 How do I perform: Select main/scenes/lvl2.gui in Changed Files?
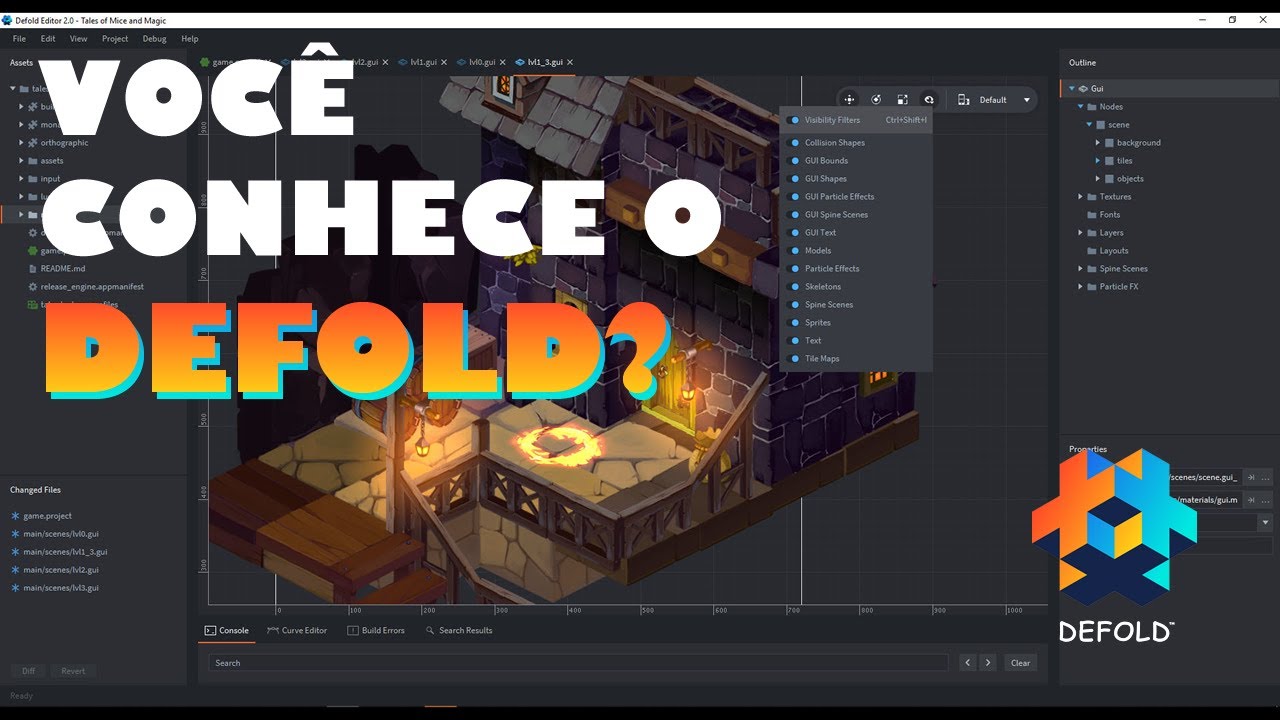tap(61, 570)
